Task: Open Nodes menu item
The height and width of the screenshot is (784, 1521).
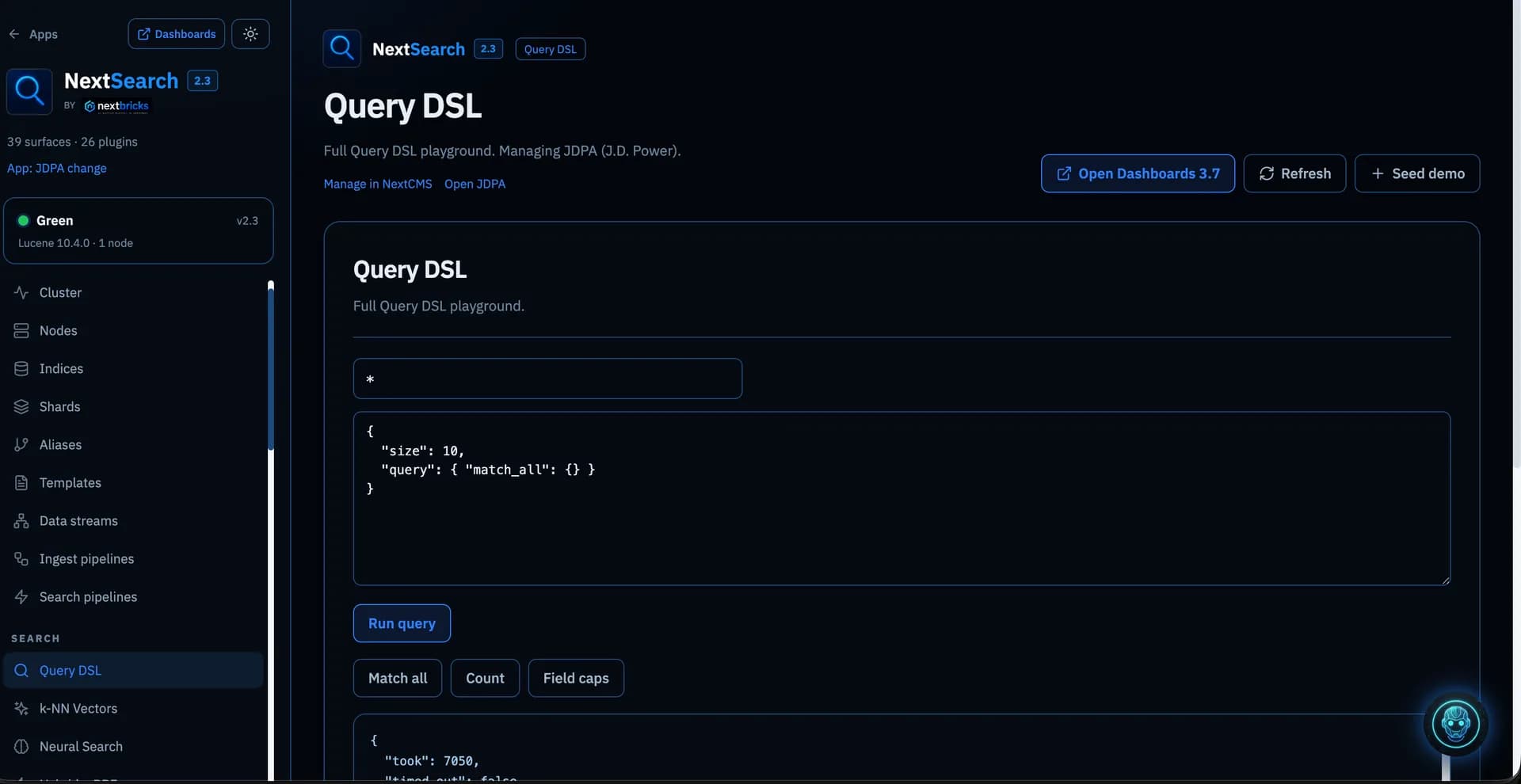Action: (x=133, y=330)
